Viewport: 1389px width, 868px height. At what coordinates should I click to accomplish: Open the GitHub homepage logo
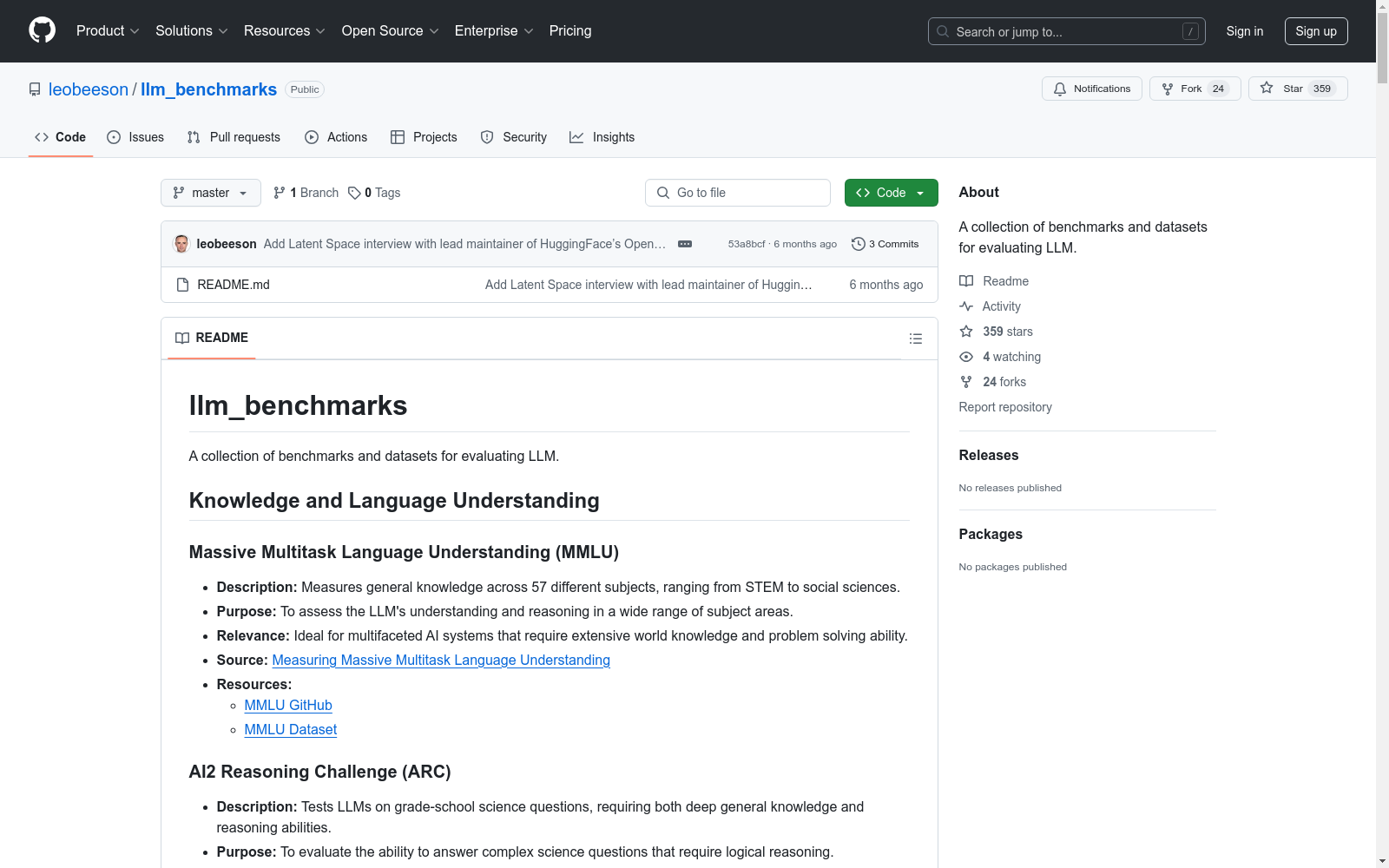tap(42, 30)
